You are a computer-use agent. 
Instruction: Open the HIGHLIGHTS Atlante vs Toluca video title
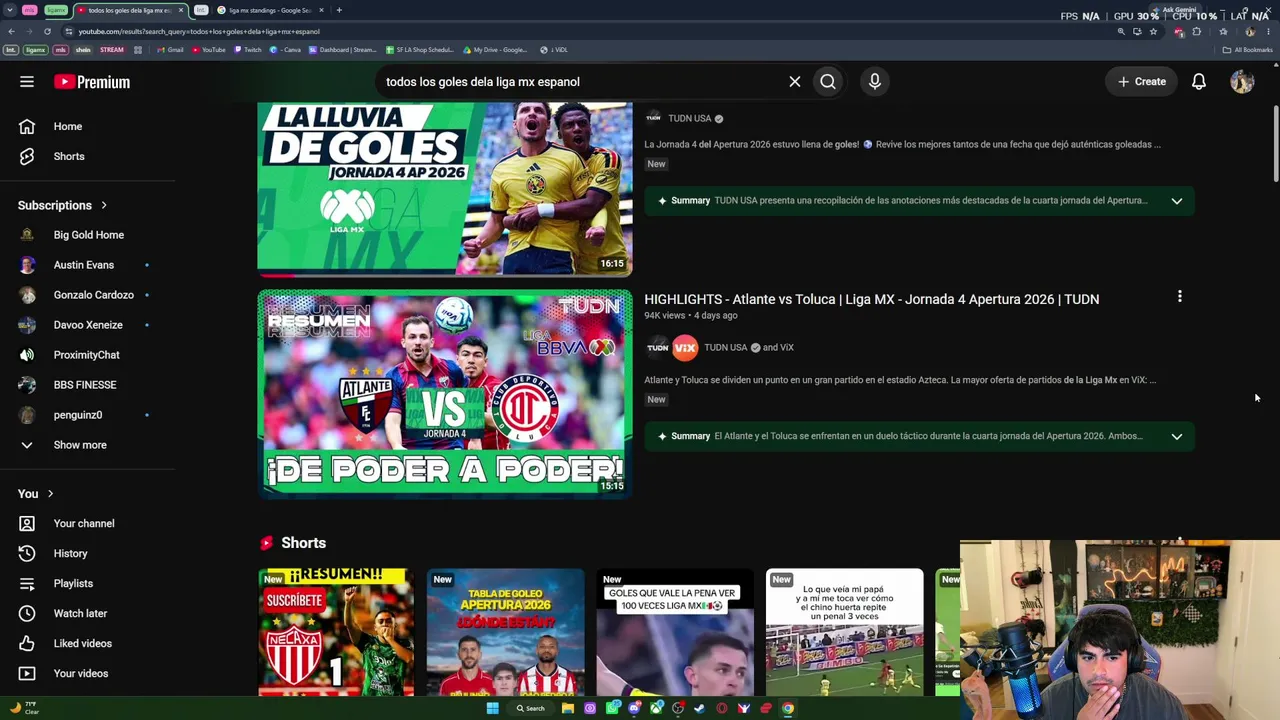(x=872, y=299)
